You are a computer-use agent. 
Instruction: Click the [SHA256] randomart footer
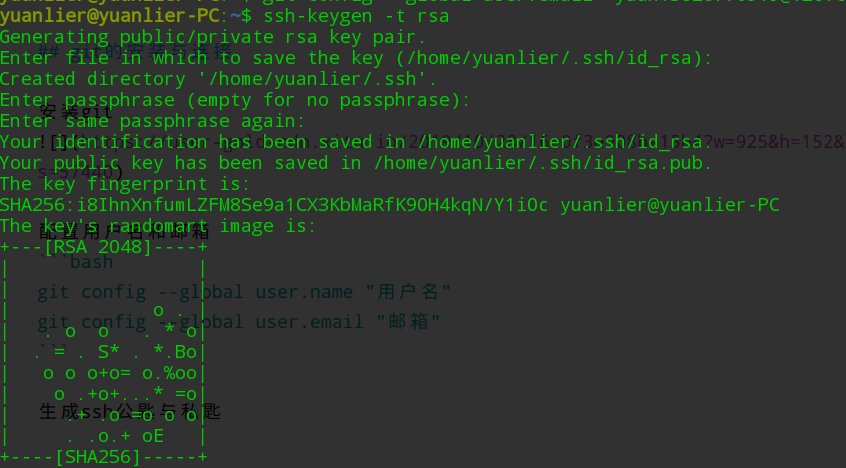[x=98, y=458]
